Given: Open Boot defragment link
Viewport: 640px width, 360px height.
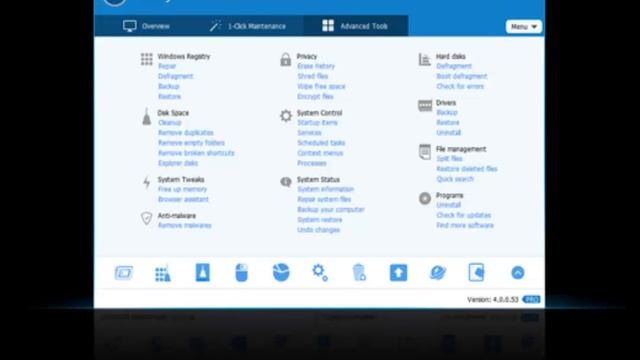Looking at the screenshot, I should point(462,76).
